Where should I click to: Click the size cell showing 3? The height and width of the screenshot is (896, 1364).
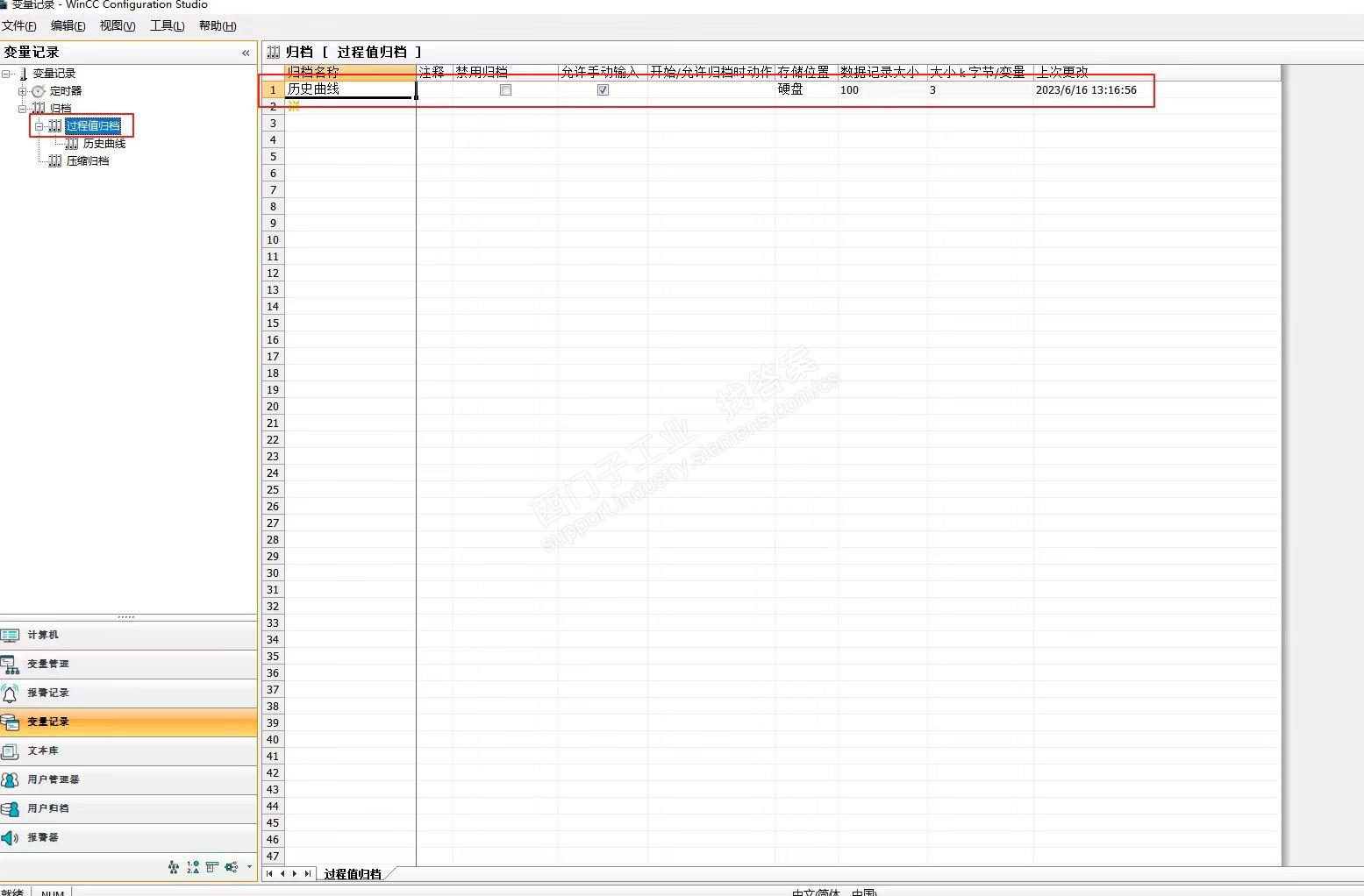tap(981, 89)
